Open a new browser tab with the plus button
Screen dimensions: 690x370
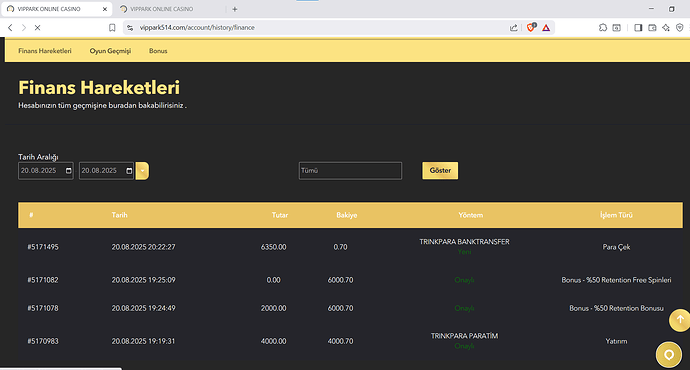[235, 9]
